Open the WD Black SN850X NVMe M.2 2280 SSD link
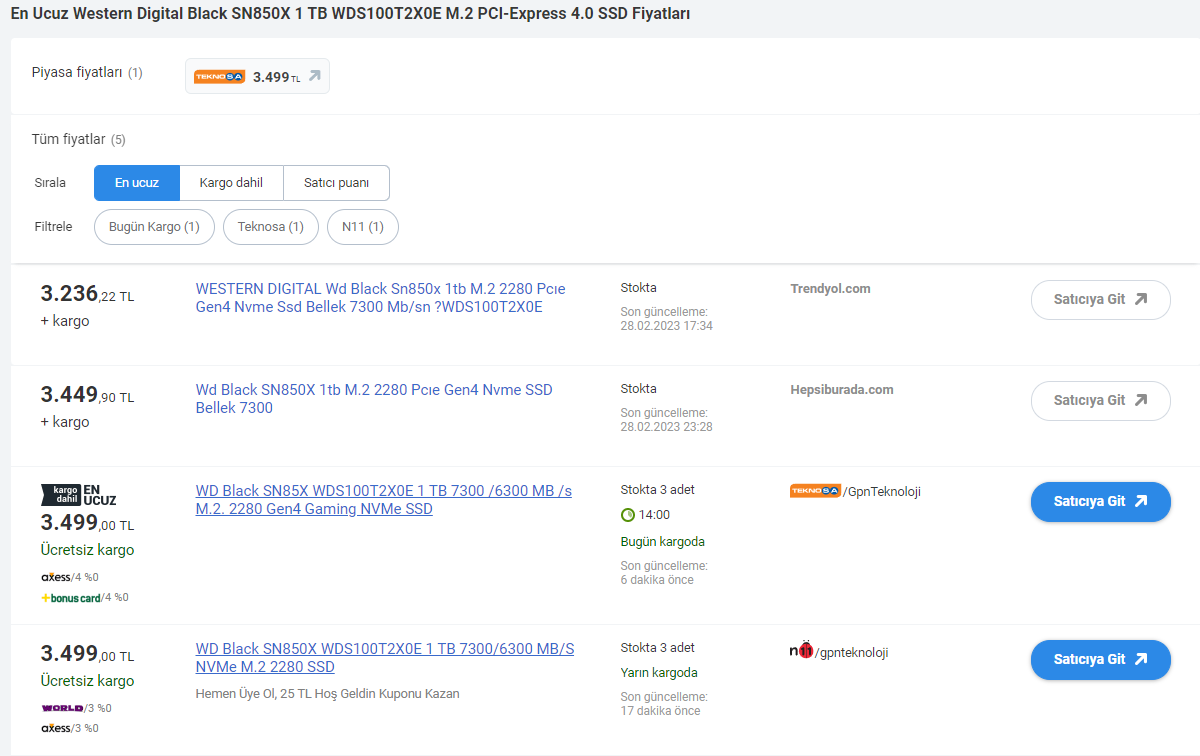 click(385, 658)
